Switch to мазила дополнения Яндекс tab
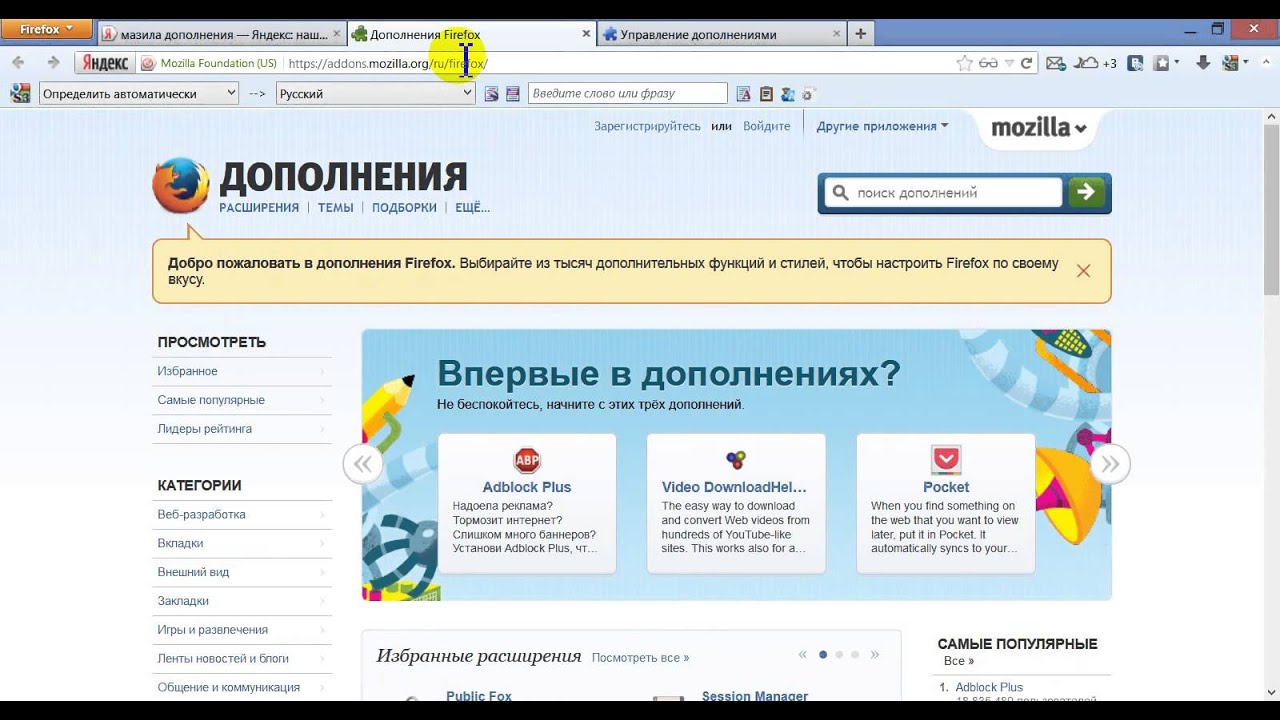 222,34
